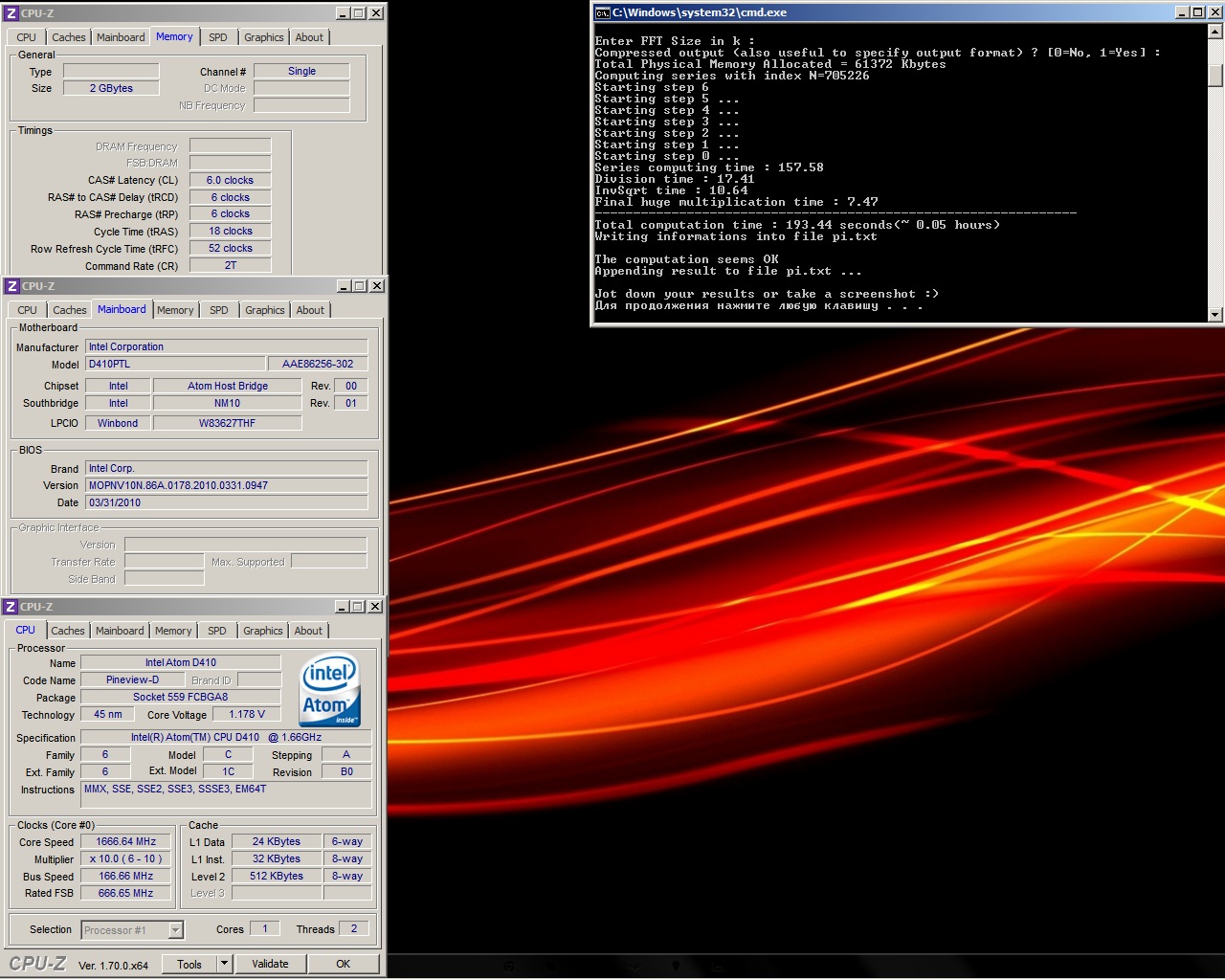The width and height of the screenshot is (1225, 980).
Task: Click the core speed value '1666.64 MHz'
Action: (126, 841)
